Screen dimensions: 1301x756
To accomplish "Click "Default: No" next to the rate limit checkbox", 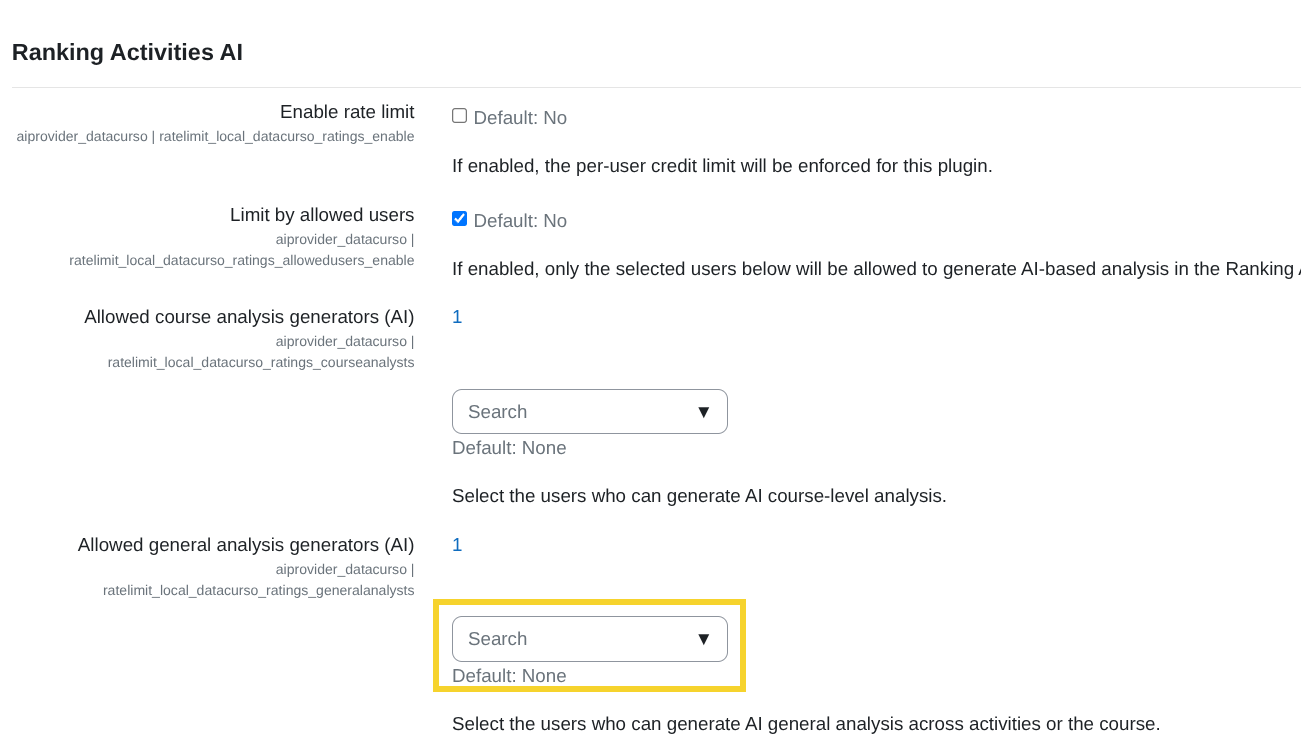I will click(520, 117).
